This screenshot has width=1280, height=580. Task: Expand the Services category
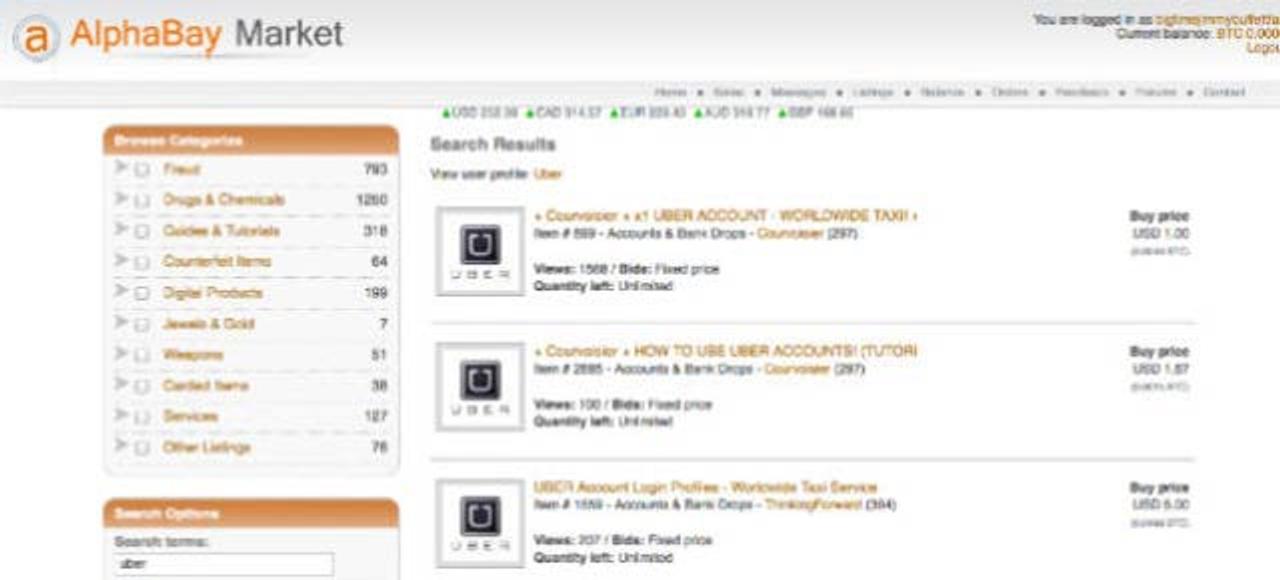[x=119, y=415]
